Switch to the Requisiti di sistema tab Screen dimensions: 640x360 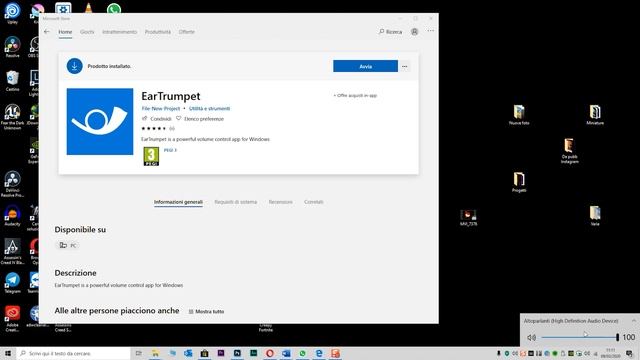coord(236,202)
